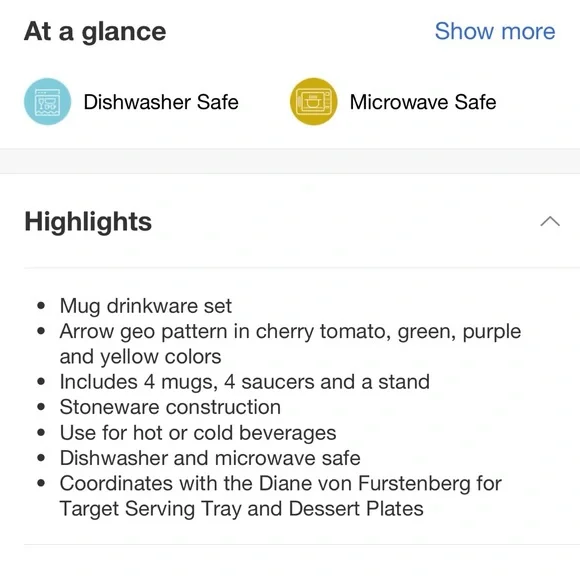This screenshot has height=580, width=580.
Task: Click Target Serving Tray and Dessert Plates
Action: pyautogui.click(x=242, y=509)
